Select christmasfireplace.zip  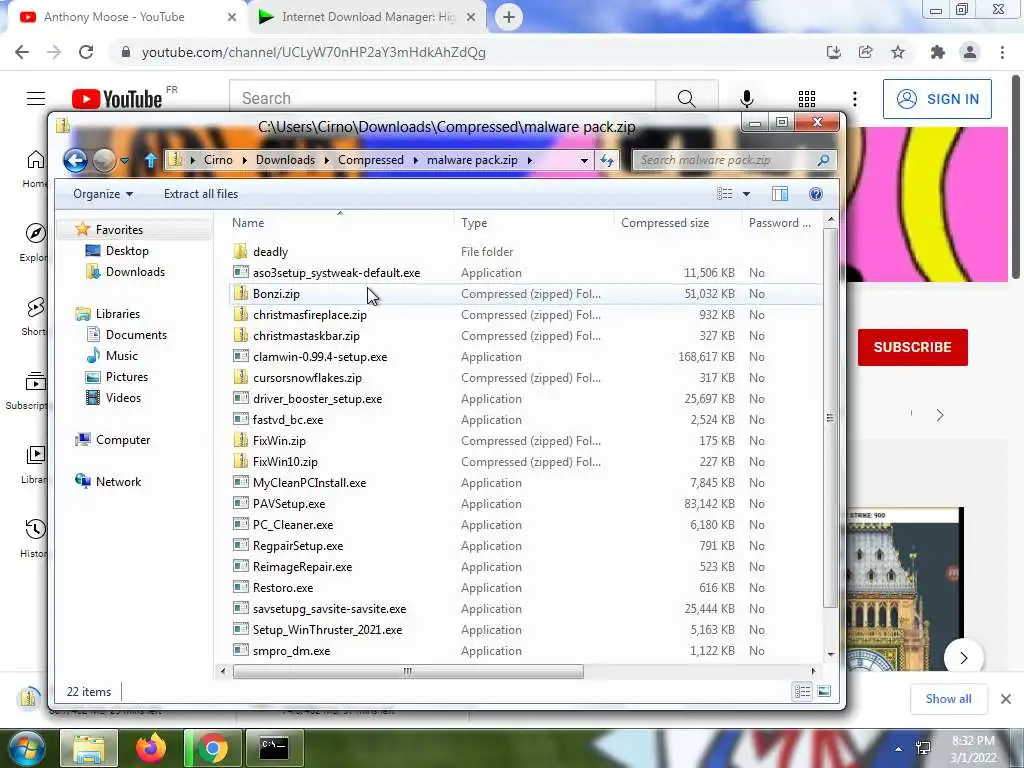coord(310,315)
